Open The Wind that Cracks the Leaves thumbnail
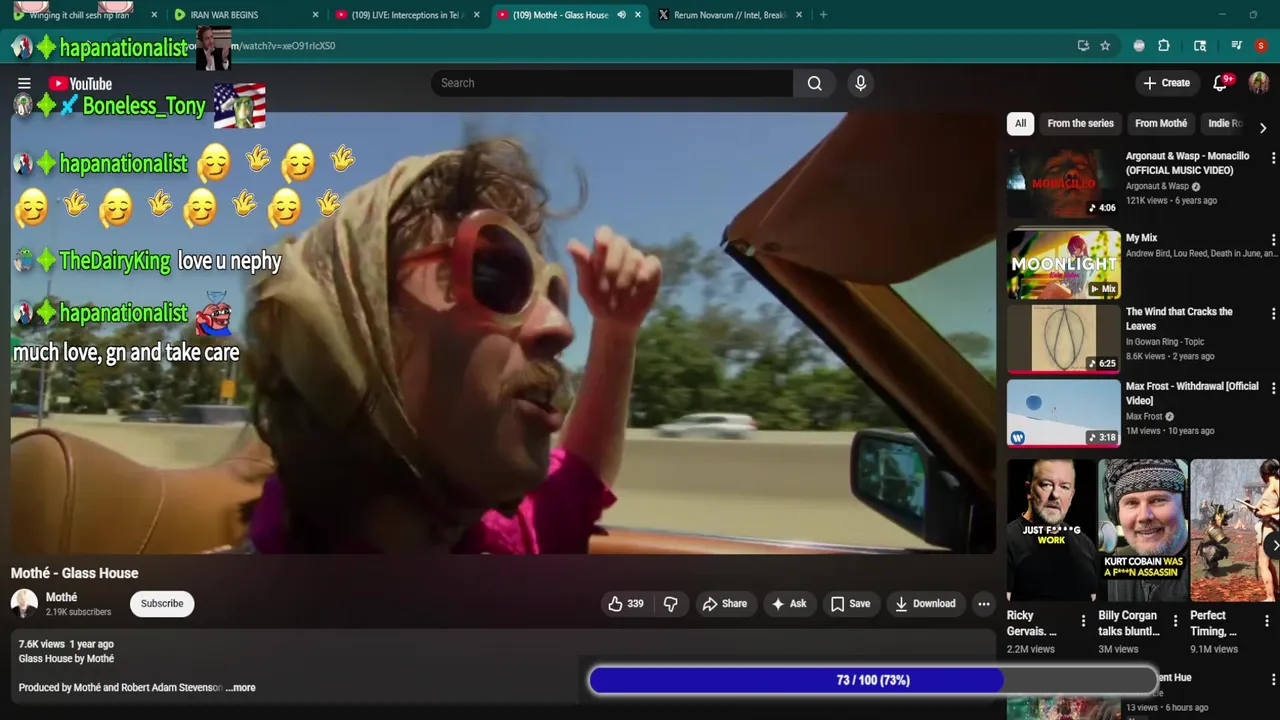The width and height of the screenshot is (1280, 720). pyautogui.click(x=1063, y=339)
